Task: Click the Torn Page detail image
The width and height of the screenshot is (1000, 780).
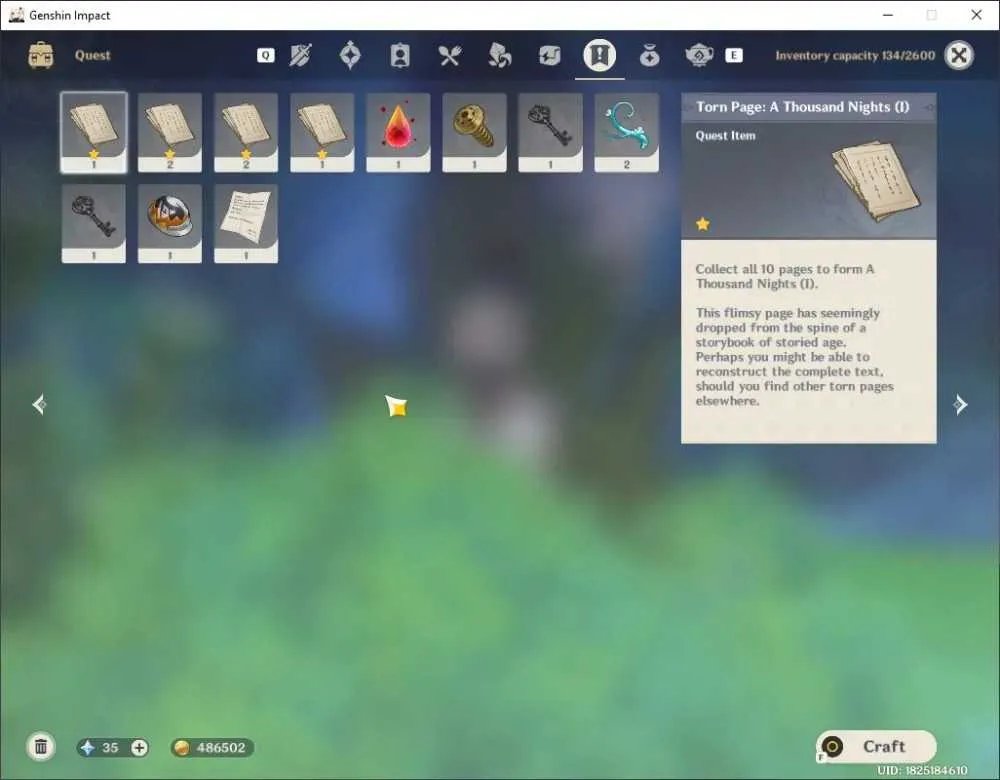Action: click(x=876, y=181)
